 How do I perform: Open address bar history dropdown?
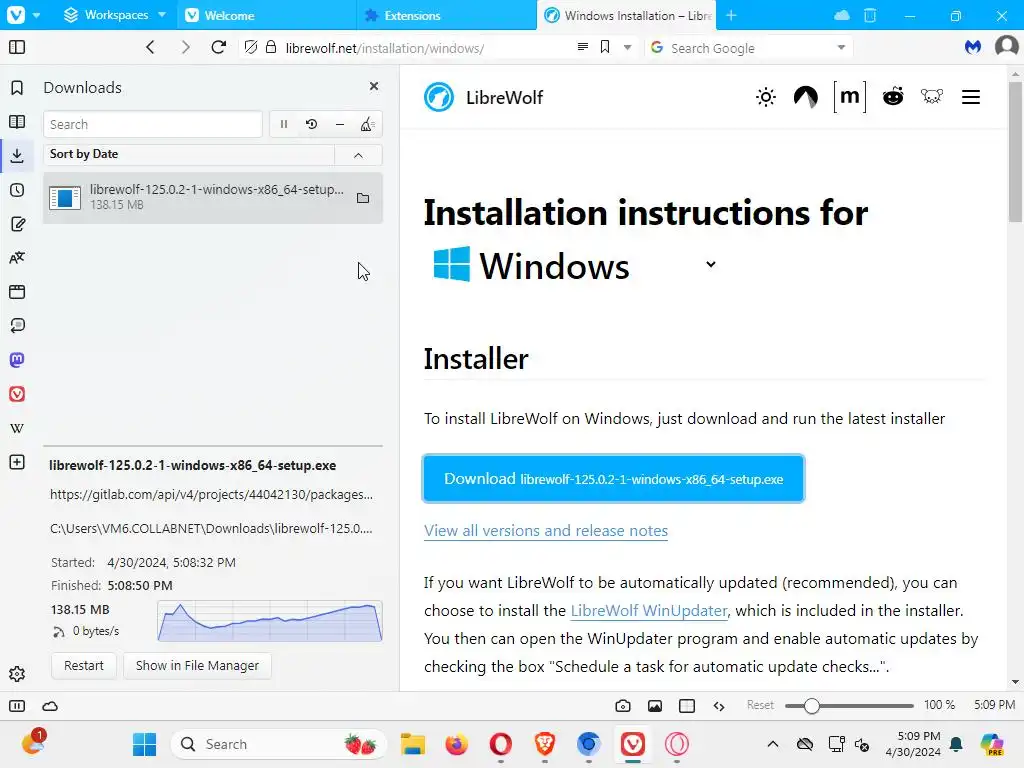click(628, 47)
